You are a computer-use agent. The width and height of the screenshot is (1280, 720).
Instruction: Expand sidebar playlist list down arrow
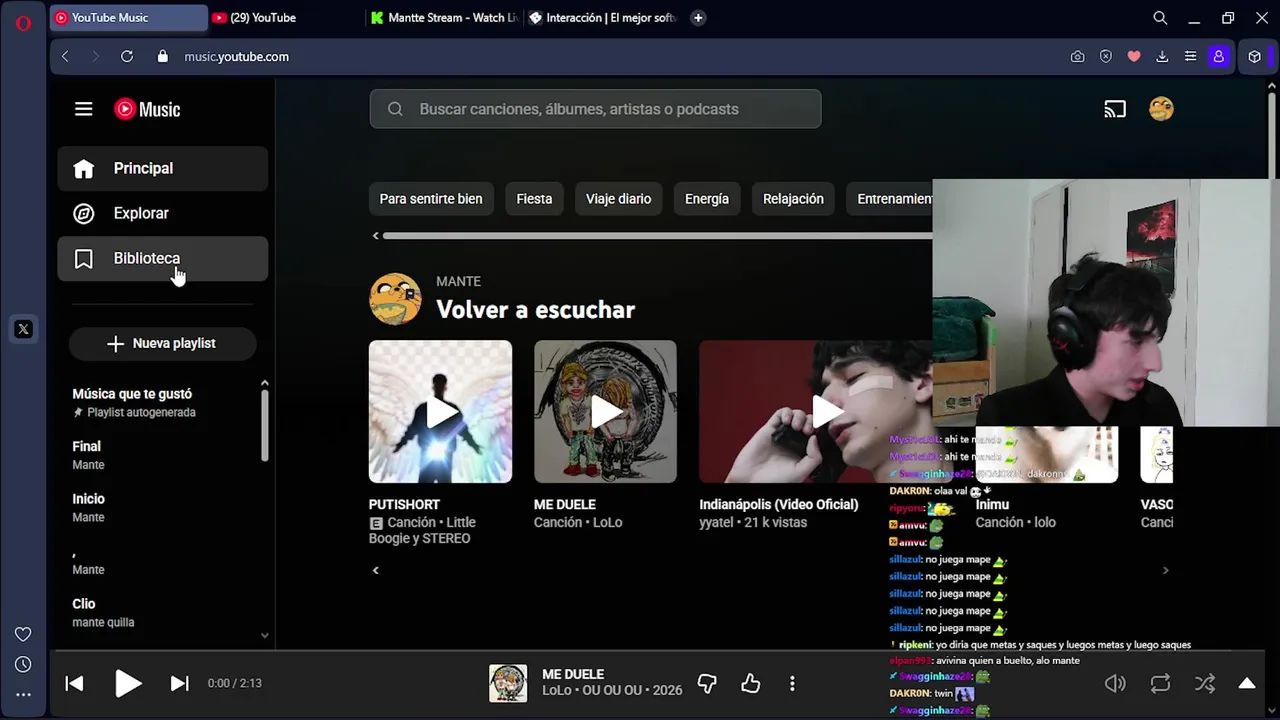pyautogui.click(x=264, y=635)
